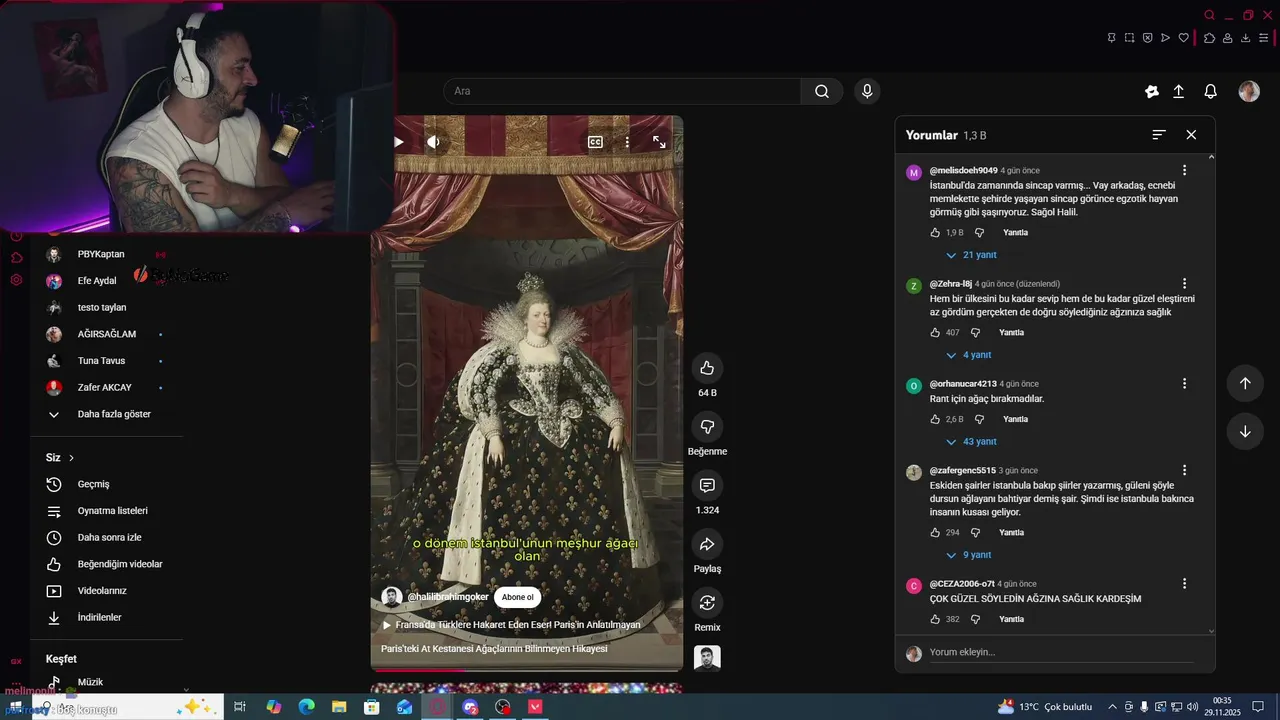Open the Tuna Tavus subscription channel
This screenshot has height=720, width=1280.
click(x=102, y=361)
